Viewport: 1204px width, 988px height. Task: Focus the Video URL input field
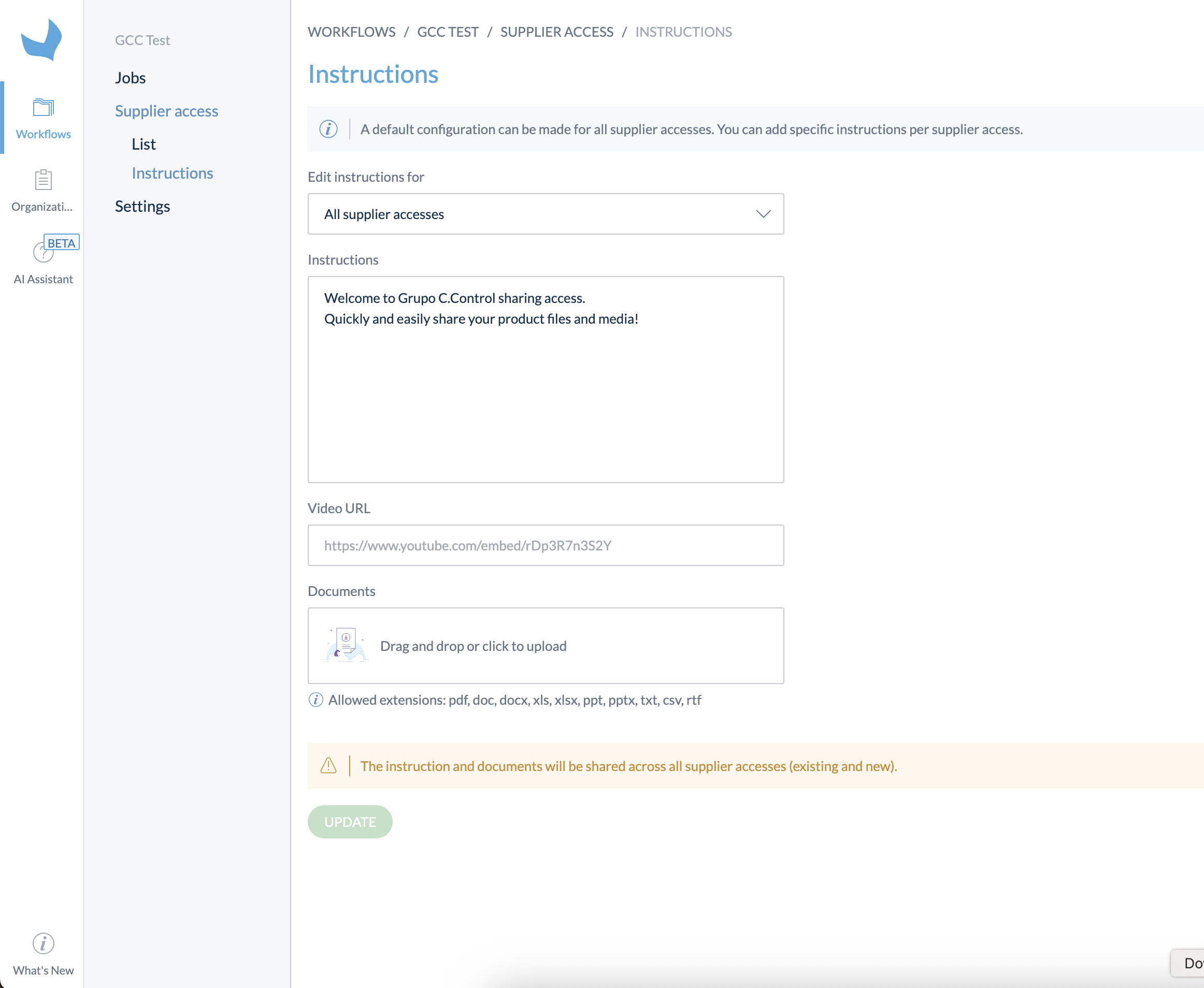click(x=546, y=545)
